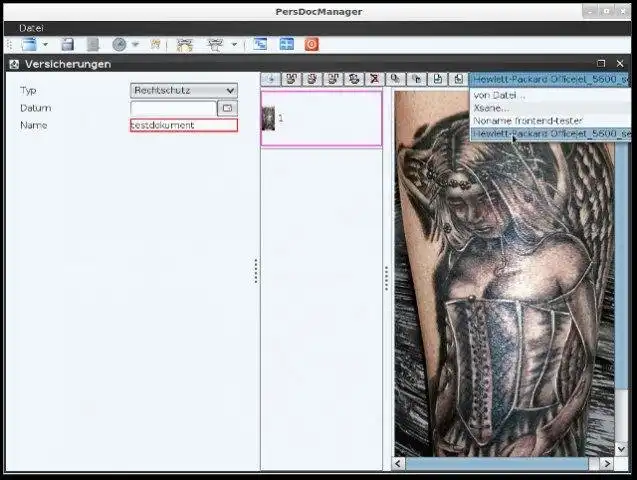Click the scanned tattoo image preview
This screenshot has height=480, width=637.
pyautogui.click(x=504, y=273)
